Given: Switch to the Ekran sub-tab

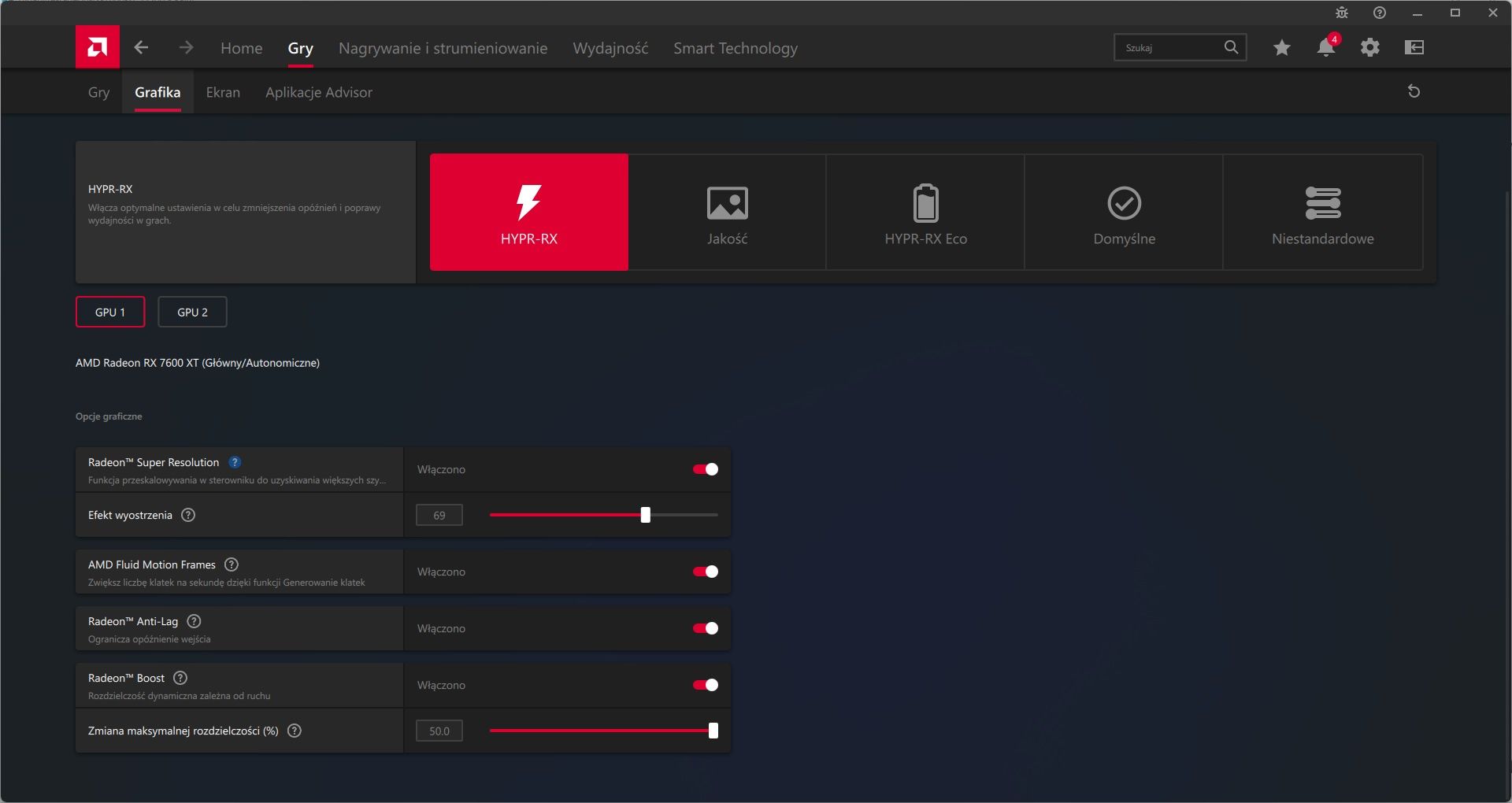Looking at the screenshot, I should point(223,92).
